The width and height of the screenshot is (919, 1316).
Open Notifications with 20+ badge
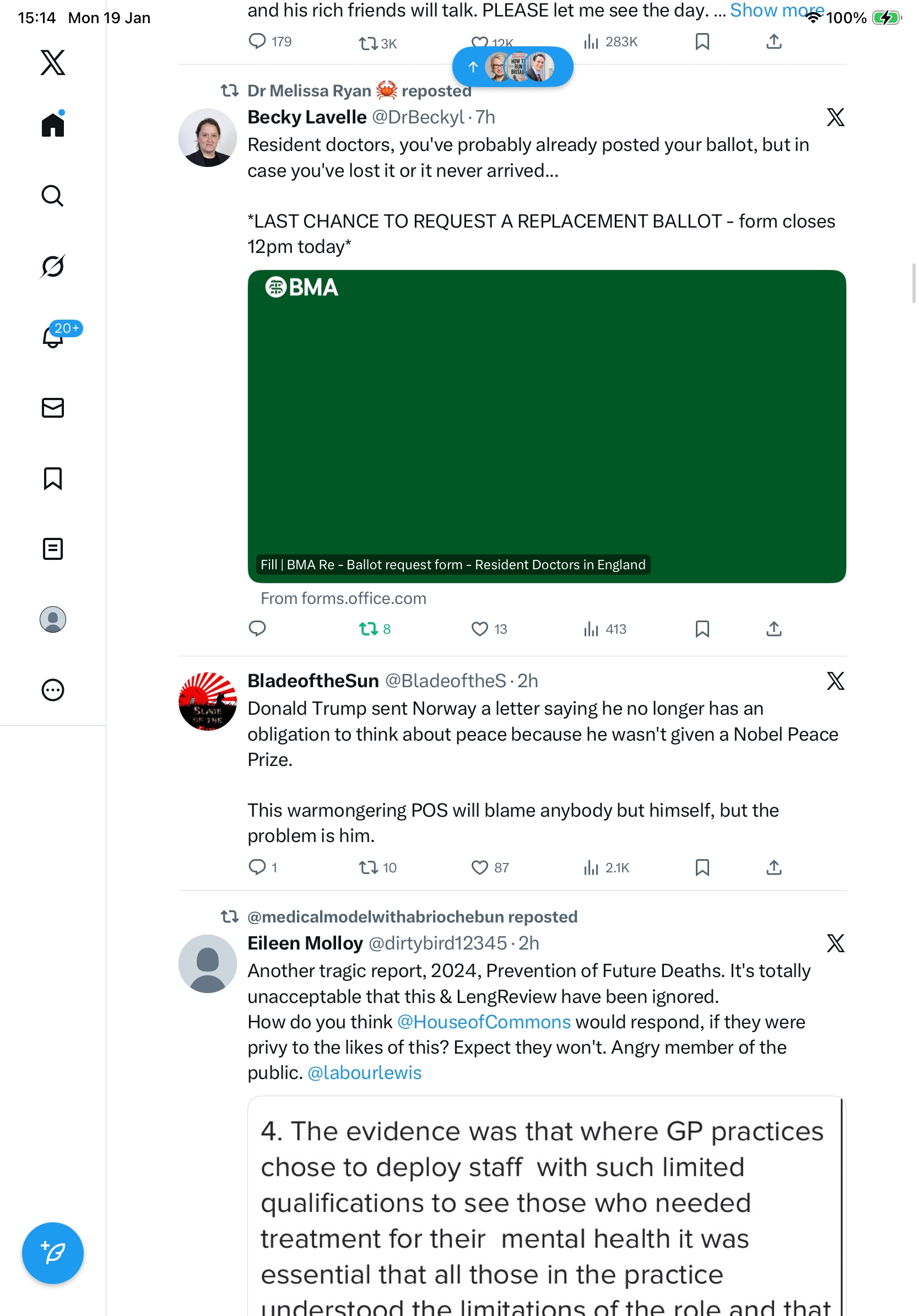pos(53,337)
